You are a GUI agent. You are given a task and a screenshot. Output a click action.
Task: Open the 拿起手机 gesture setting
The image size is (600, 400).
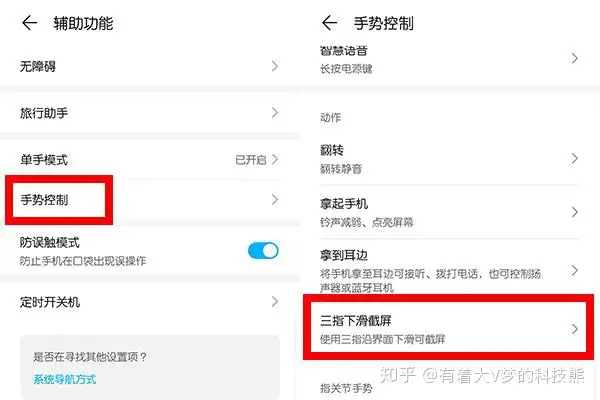point(450,212)
